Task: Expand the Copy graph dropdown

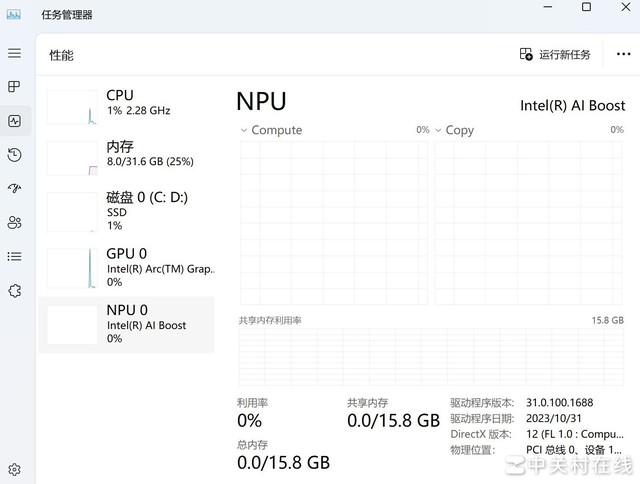Action: point(438,131)
